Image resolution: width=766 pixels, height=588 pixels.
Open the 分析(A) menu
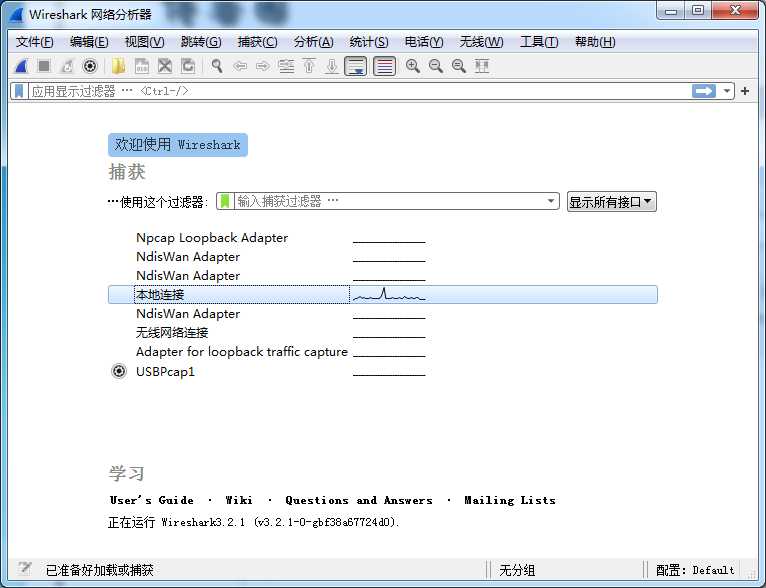313,42
